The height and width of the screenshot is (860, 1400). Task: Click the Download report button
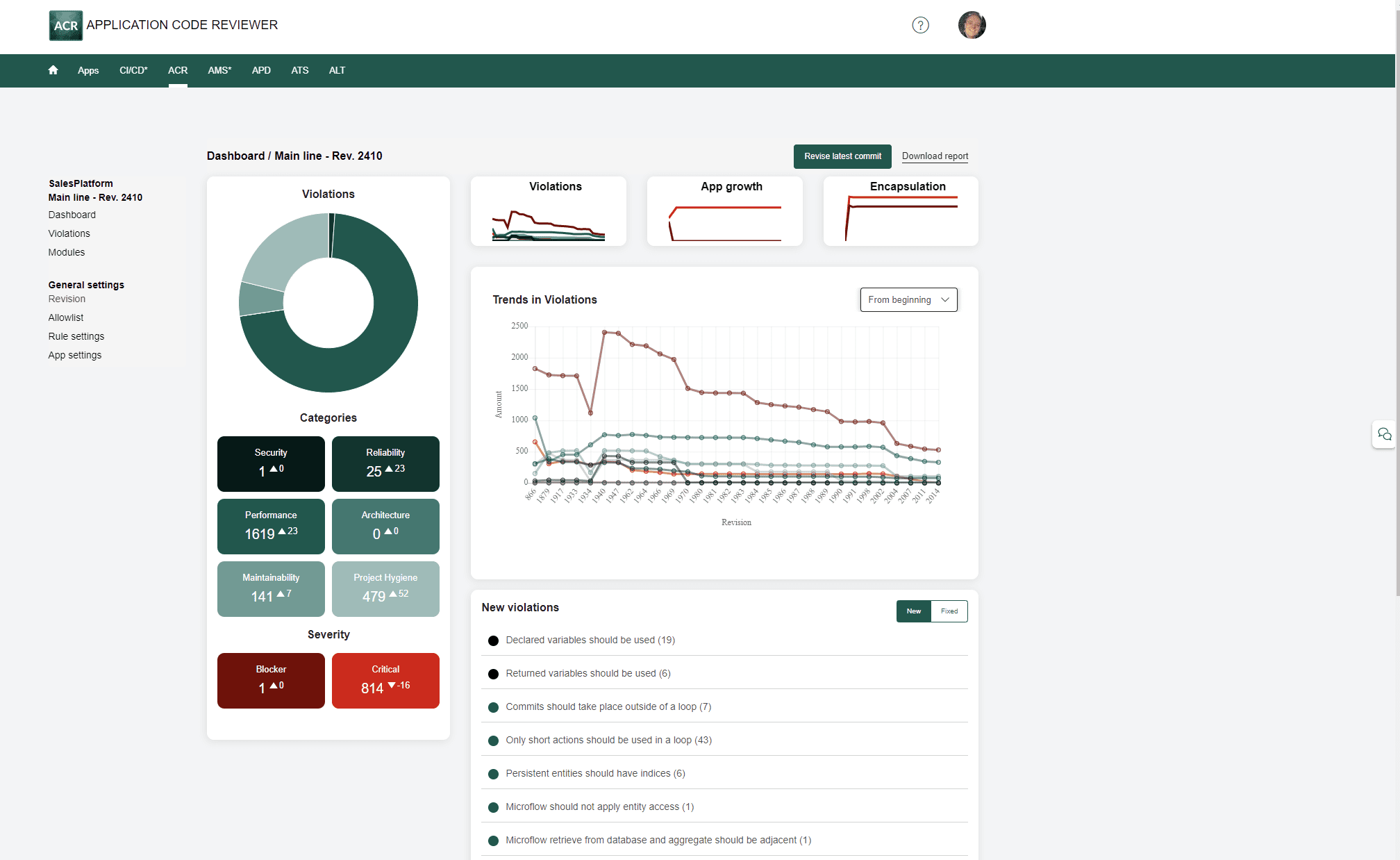[934, 156]
